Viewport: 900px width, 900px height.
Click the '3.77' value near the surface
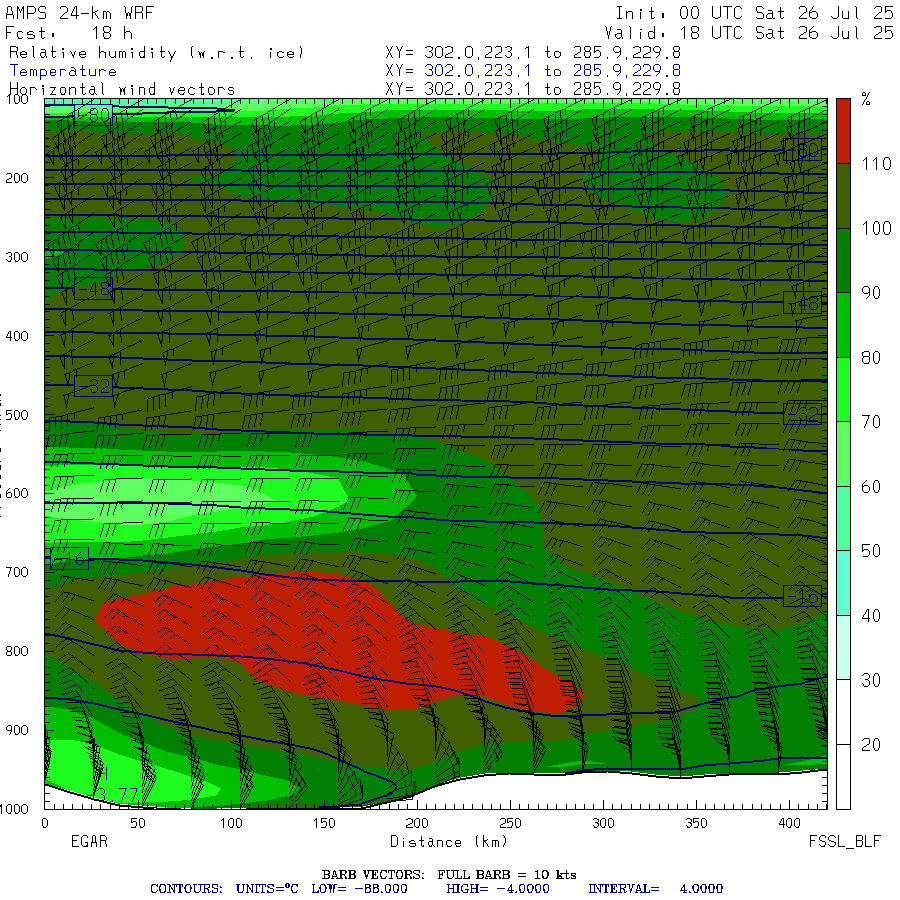[117, 796]
